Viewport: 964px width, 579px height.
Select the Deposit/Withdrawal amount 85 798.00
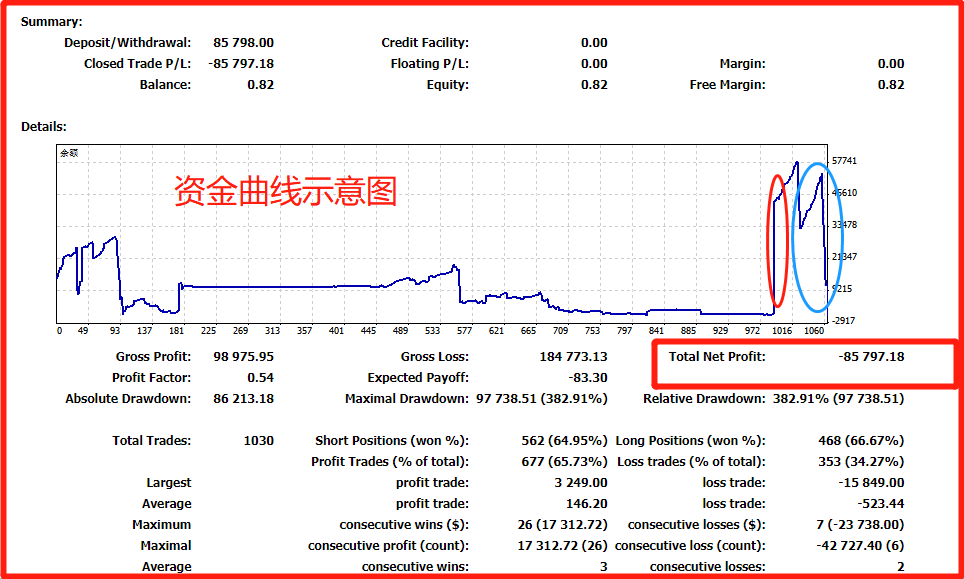tap(243, 43)
